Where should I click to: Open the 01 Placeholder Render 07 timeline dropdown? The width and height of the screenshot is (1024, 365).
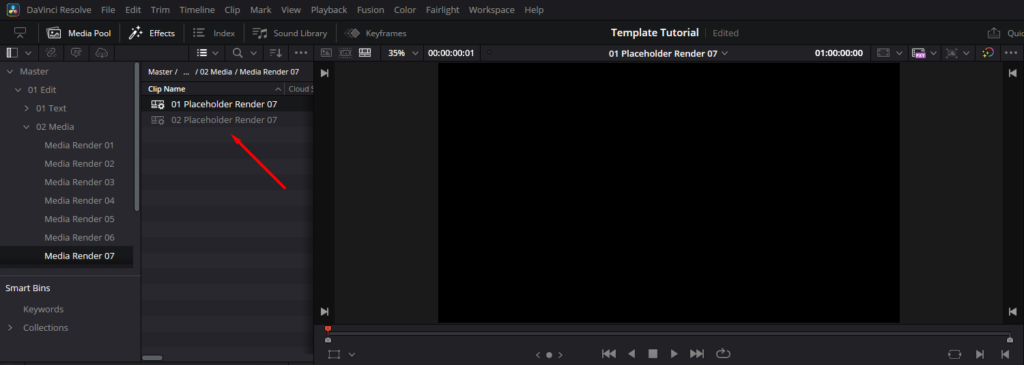click(x=668, y=54)
